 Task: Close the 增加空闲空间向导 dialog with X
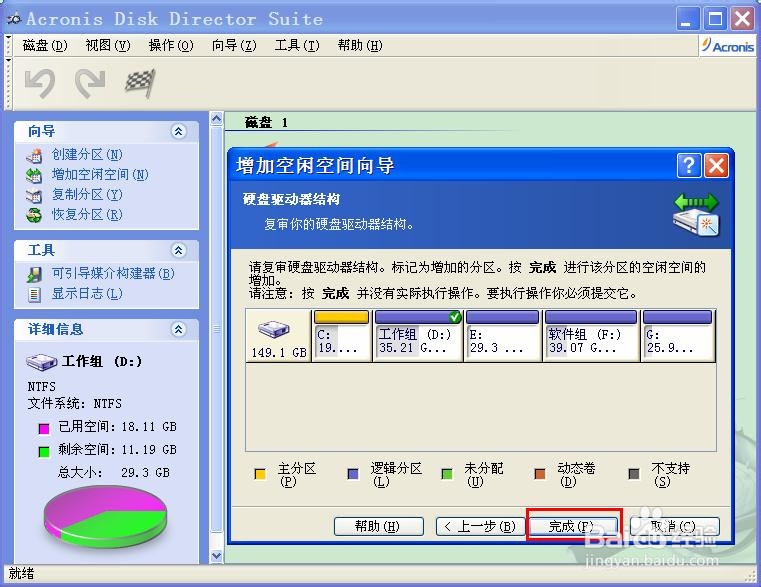(x=716, y=166)
